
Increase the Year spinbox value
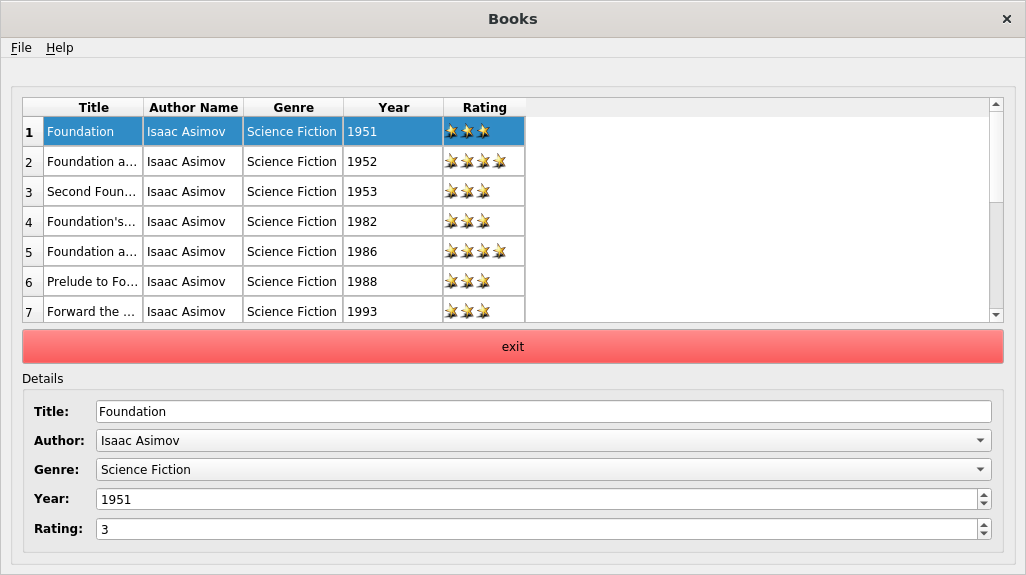click(x=984, y=494)
